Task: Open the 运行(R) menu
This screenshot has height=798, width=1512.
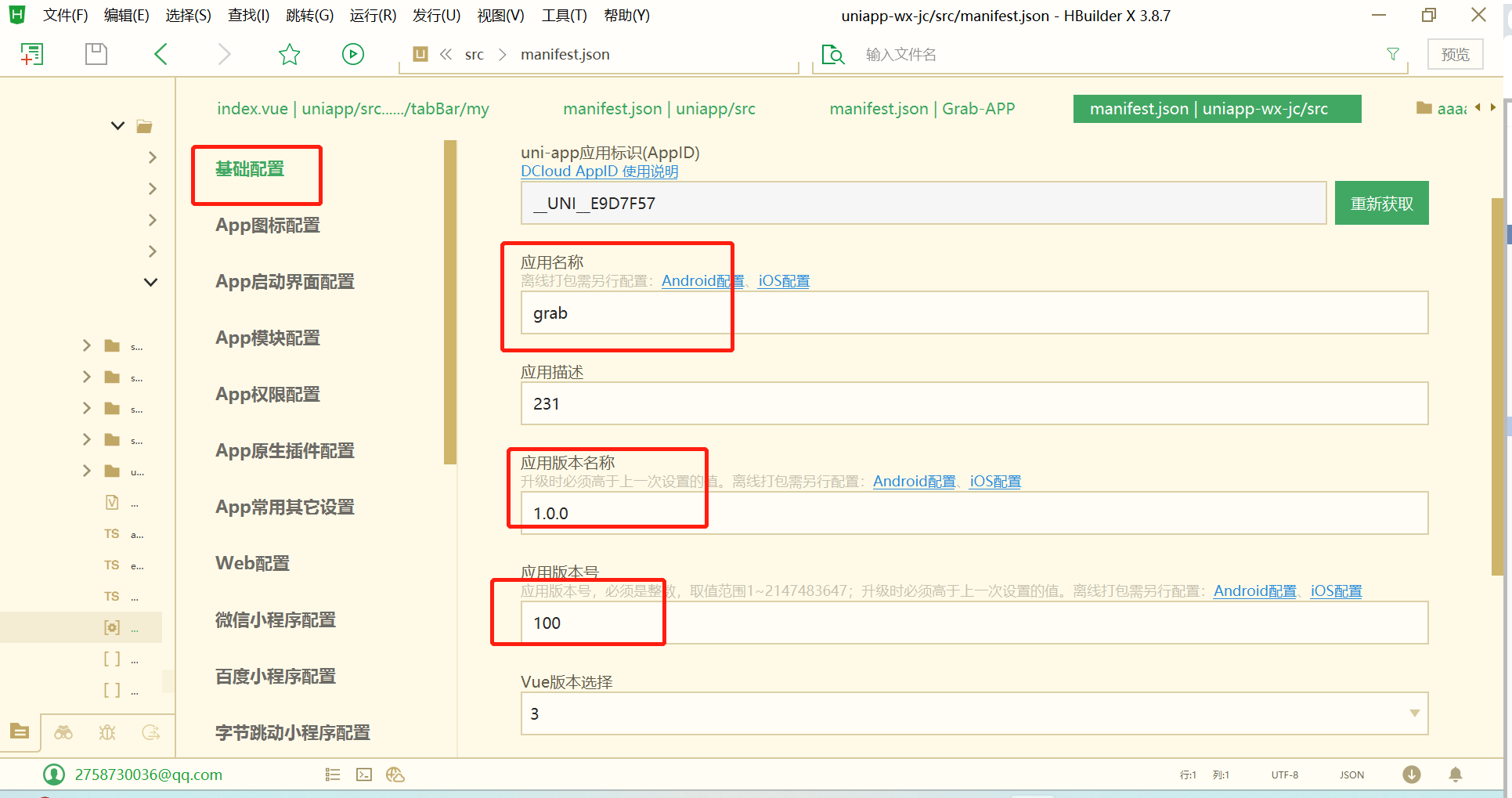Action: pos(373,16)
